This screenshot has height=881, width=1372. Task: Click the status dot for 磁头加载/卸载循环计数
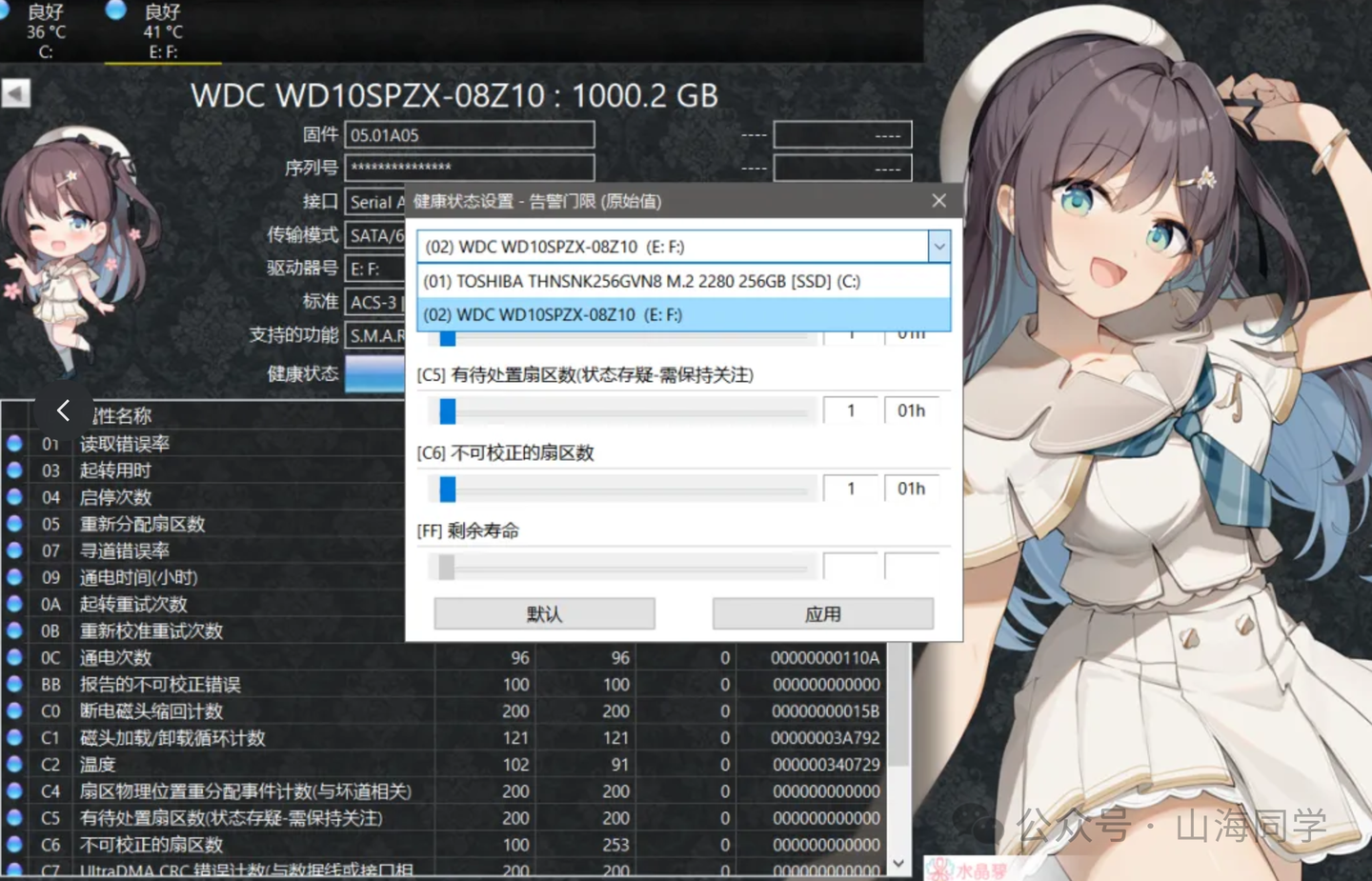tap(14, 737)
